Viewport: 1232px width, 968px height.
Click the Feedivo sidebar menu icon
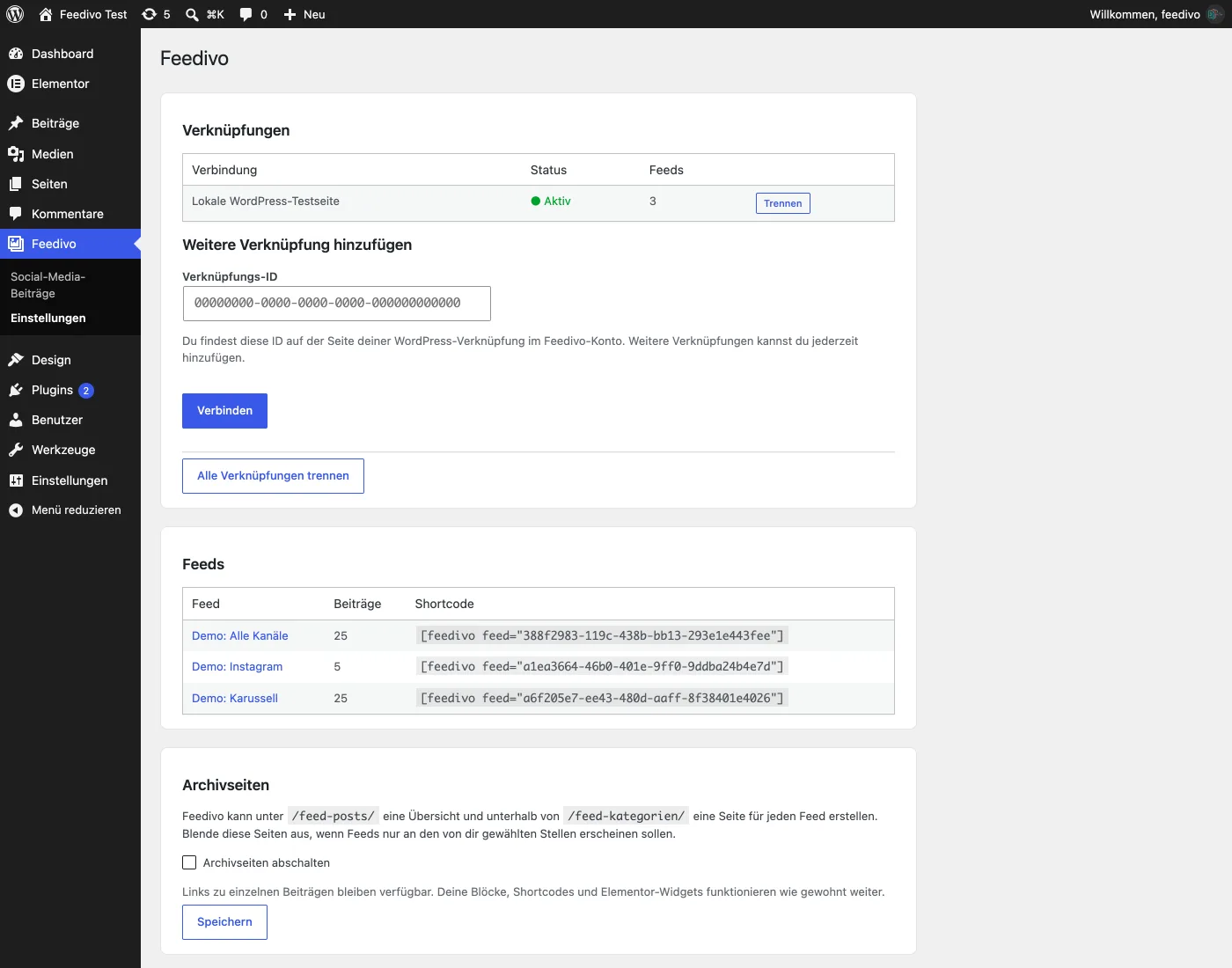tap(16, 244)
